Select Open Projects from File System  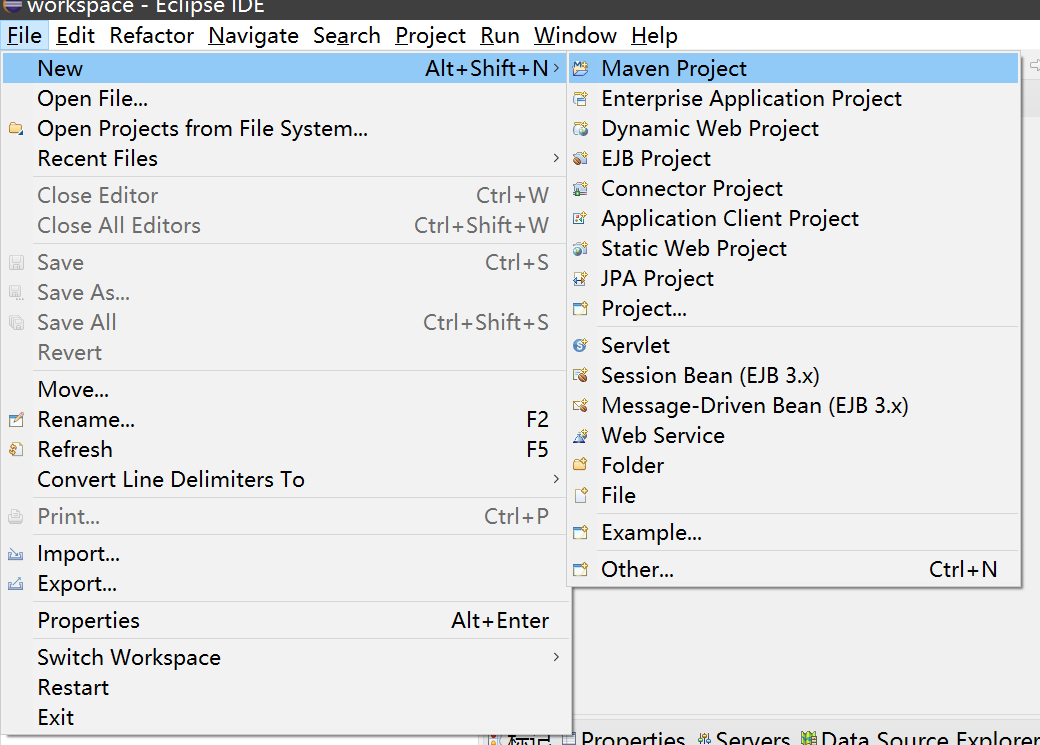tap(202, 129)
